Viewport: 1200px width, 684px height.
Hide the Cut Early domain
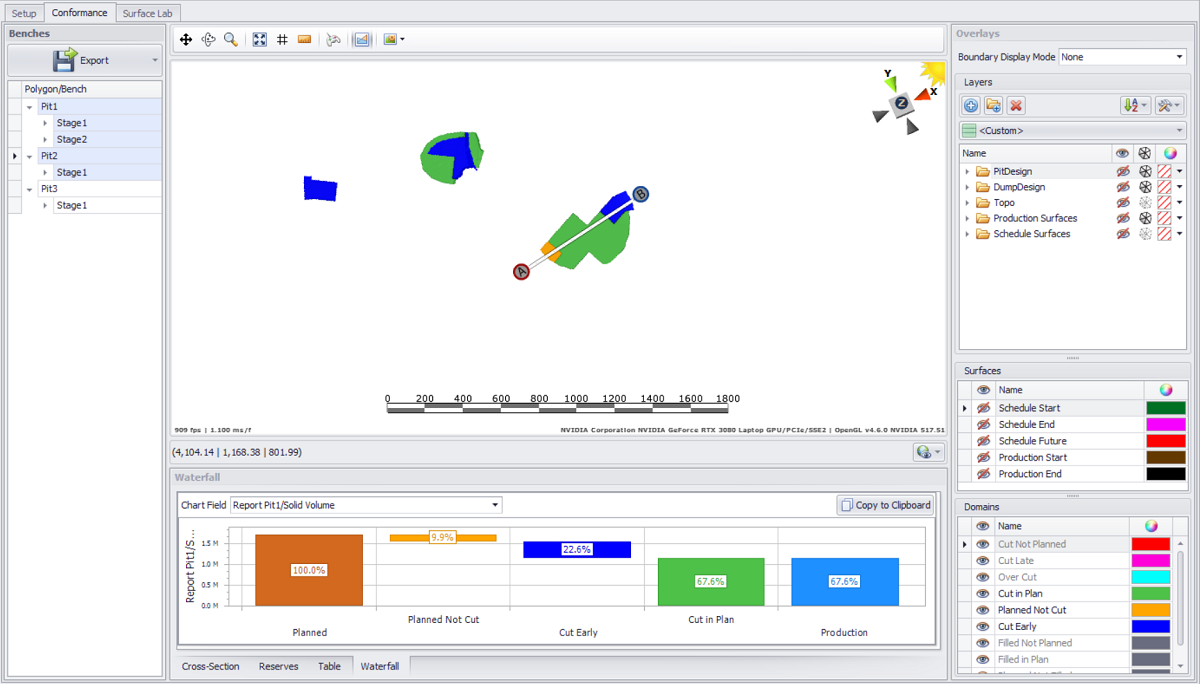click(x=983, y=627)
